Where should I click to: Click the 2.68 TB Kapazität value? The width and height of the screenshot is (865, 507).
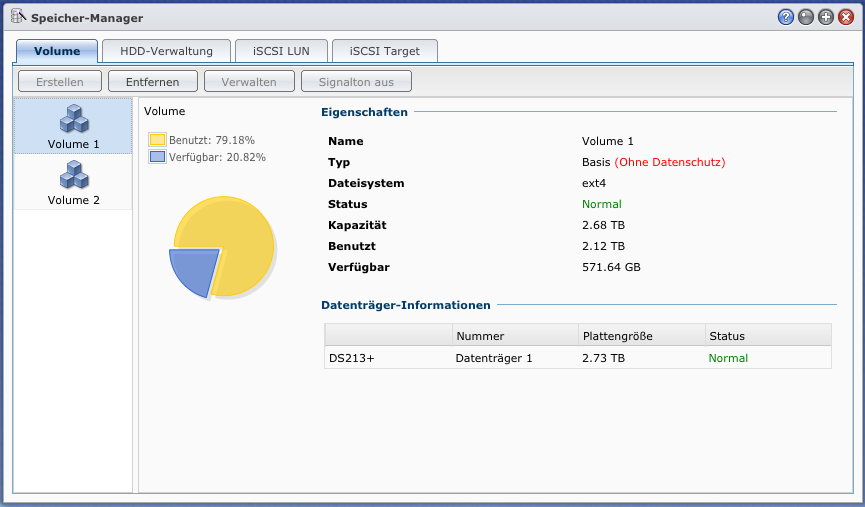pos(604,225)
